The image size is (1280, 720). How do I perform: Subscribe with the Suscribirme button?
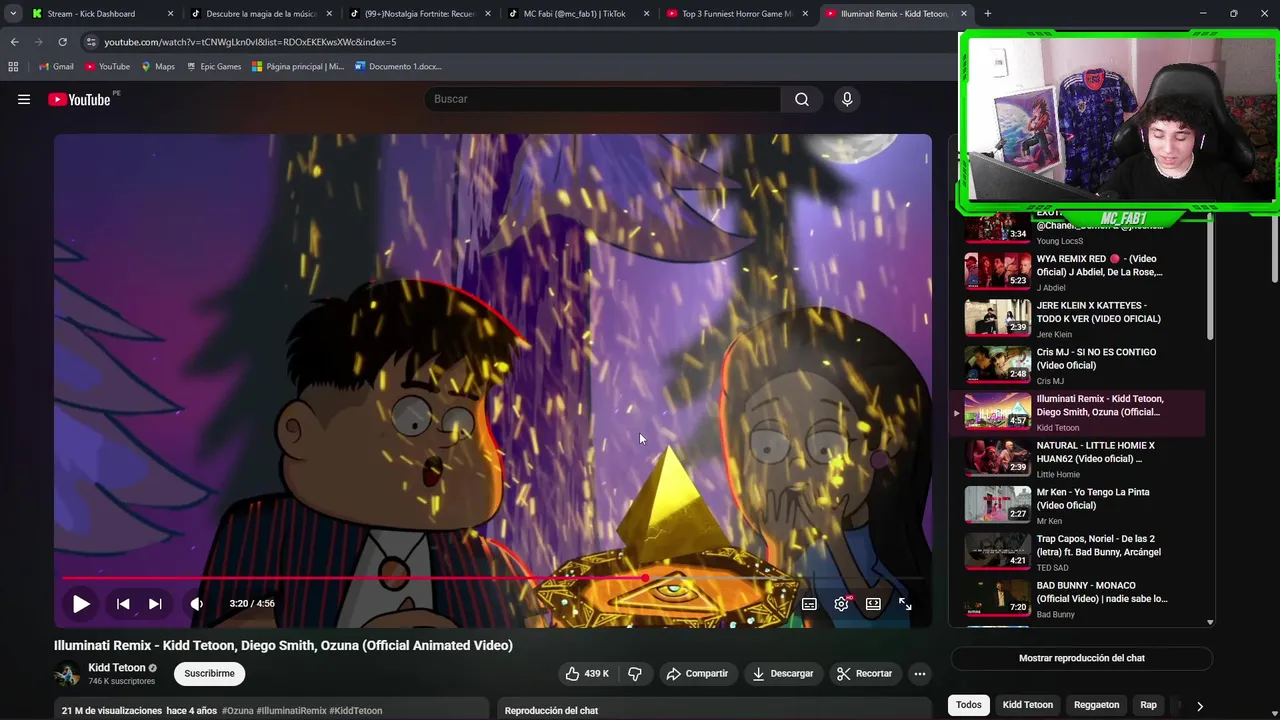pyautogui.click(x=210, y=674)
